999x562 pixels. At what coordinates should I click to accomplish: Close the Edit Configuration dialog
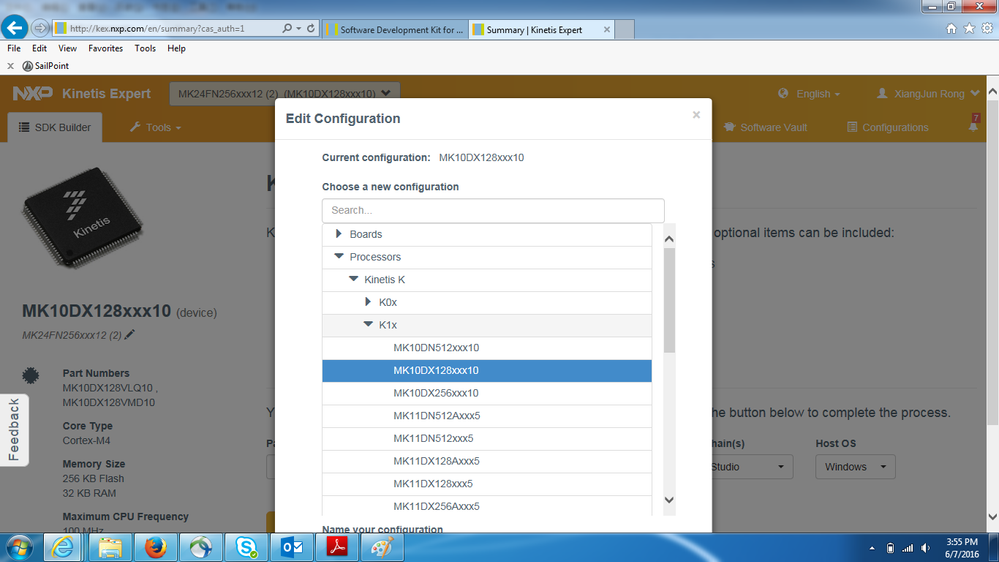tap(696, 115)
